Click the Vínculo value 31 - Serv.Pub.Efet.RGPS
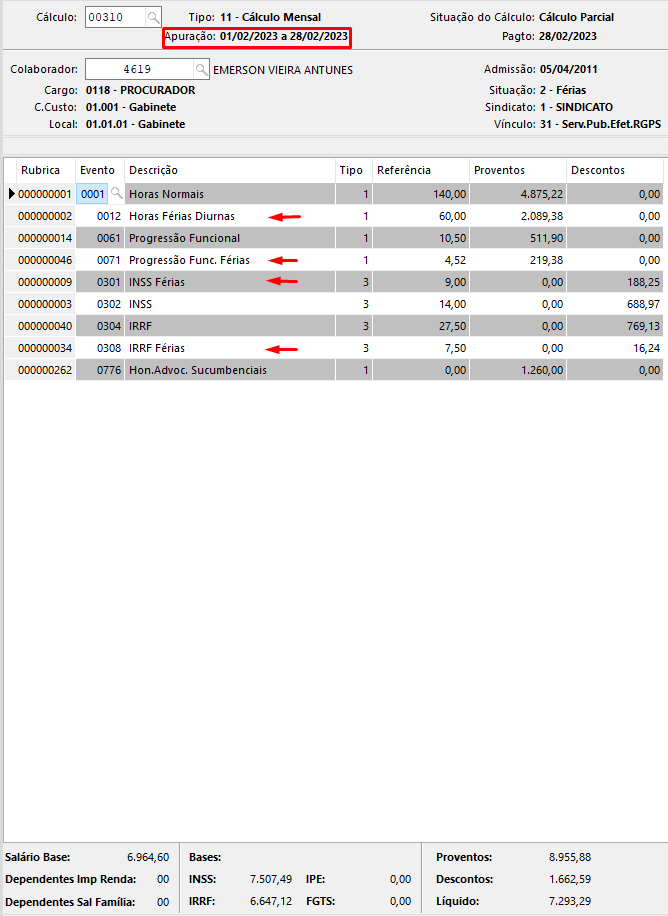Screen dimensions: 668x916 [600, 124]
